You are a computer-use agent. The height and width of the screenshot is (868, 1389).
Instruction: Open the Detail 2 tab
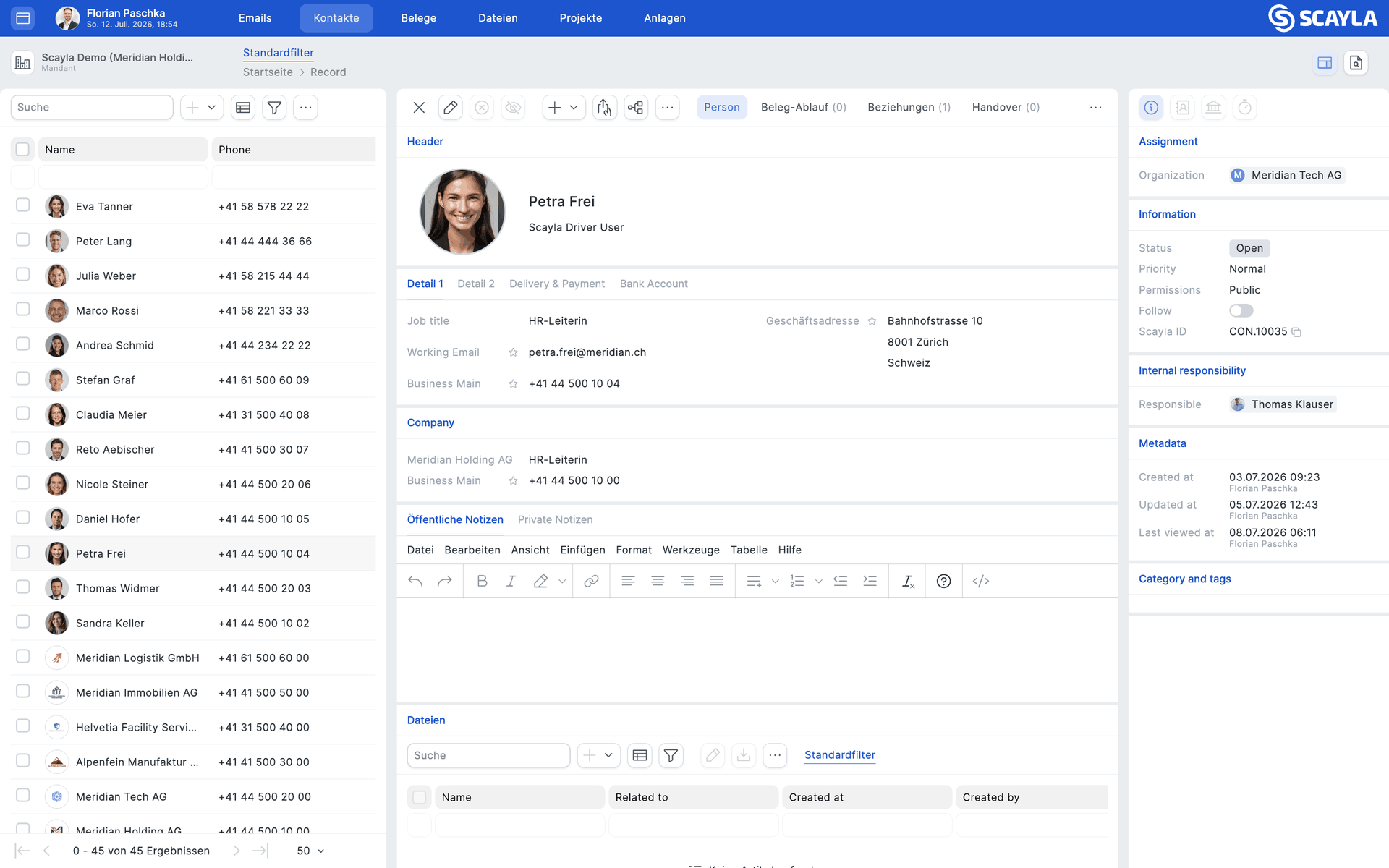click(x=476, y=284)
